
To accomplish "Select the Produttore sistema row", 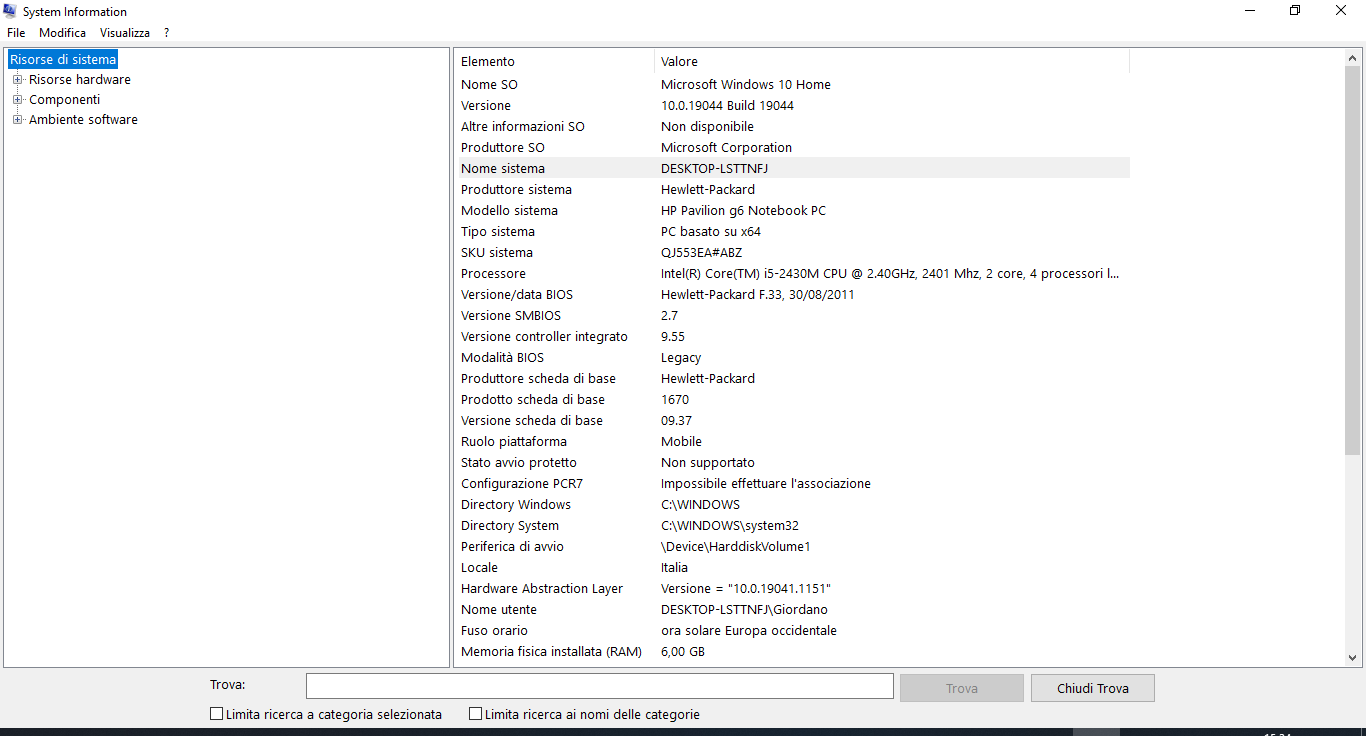I will (793, 190).
